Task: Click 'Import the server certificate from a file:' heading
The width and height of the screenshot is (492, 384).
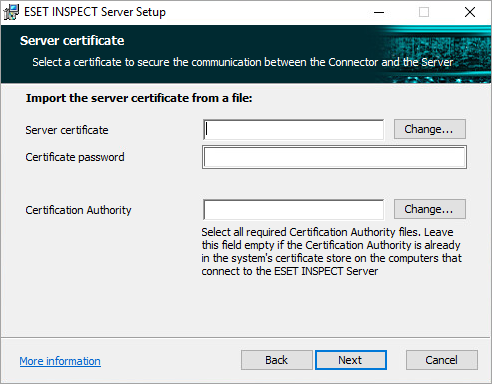Action: 139,98
